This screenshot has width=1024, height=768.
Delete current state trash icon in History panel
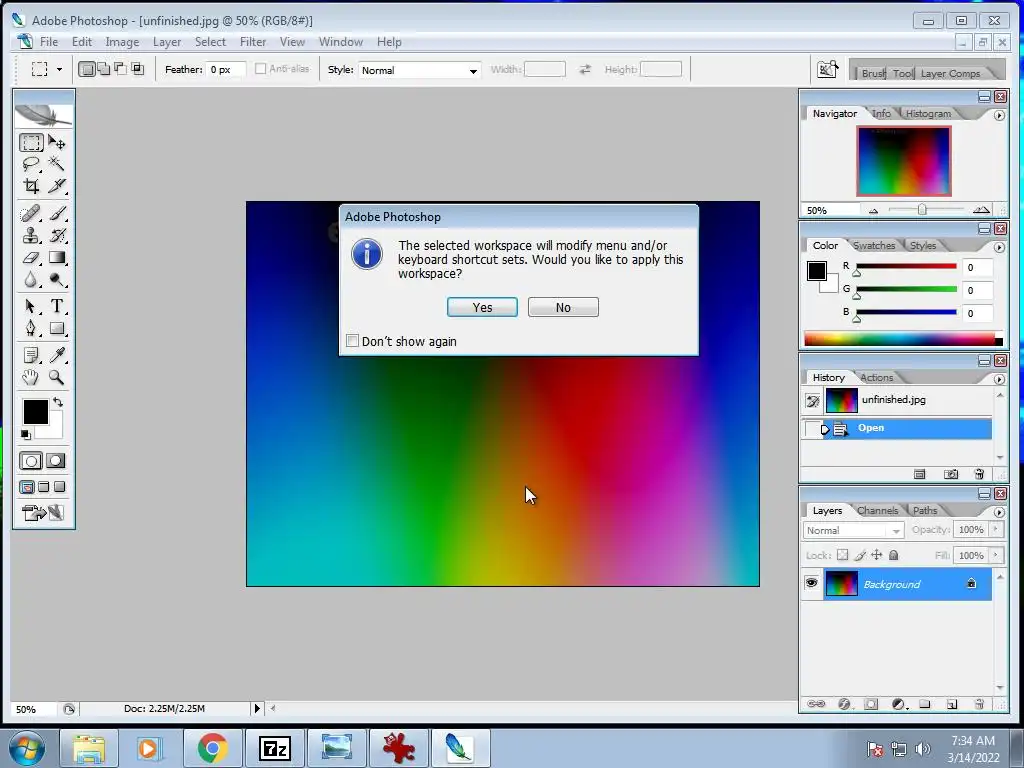point(978,474)
